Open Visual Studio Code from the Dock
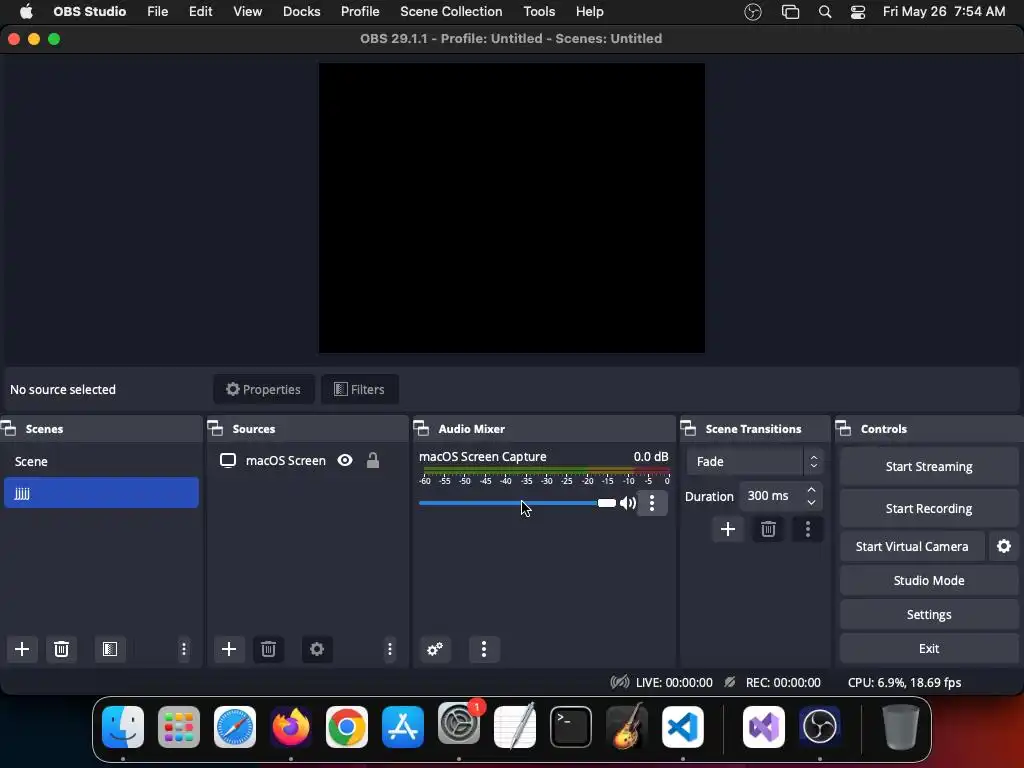Image resolution: width=1024 pixels, height=768 pixels. pyautogui.click(x=682, y=727)
